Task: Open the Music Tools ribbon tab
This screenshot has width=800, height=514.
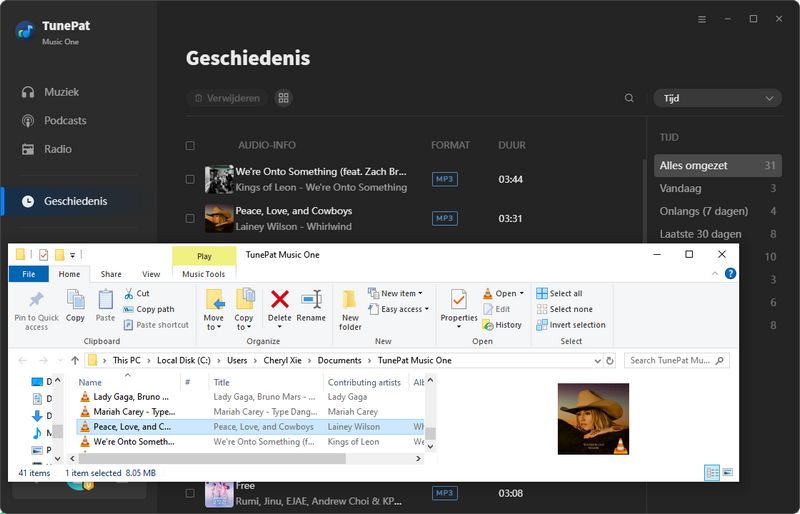Action: (204, 274)
